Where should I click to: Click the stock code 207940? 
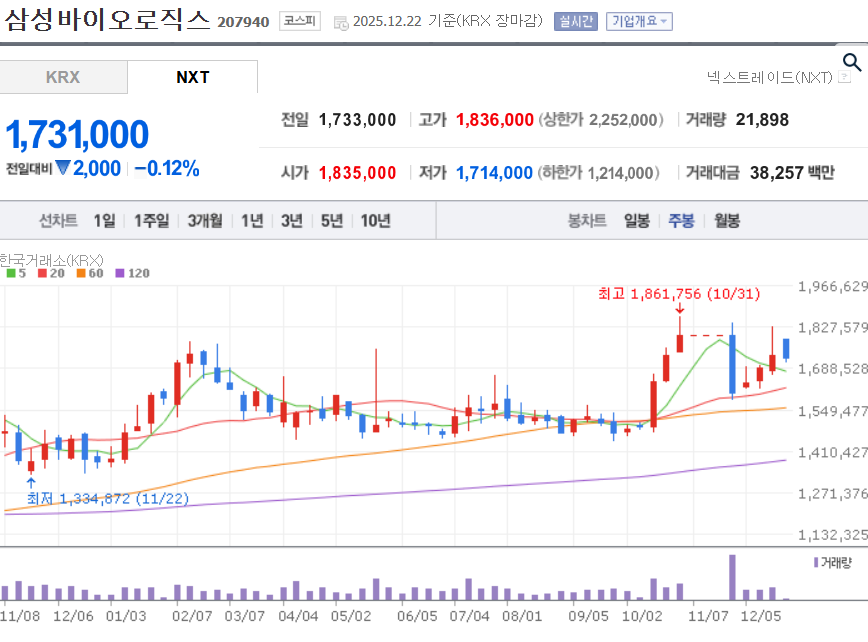coord(243,22)
